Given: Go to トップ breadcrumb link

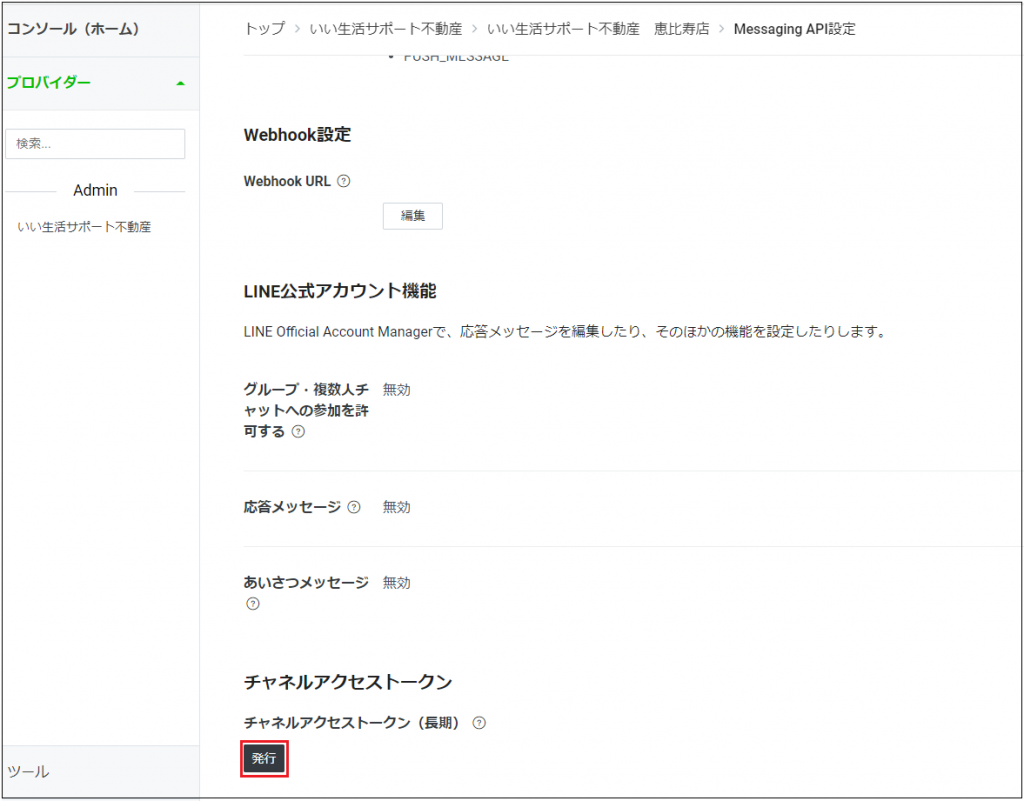Looking at the screenshot, I should pyautogui.click(x=264, y=29).
